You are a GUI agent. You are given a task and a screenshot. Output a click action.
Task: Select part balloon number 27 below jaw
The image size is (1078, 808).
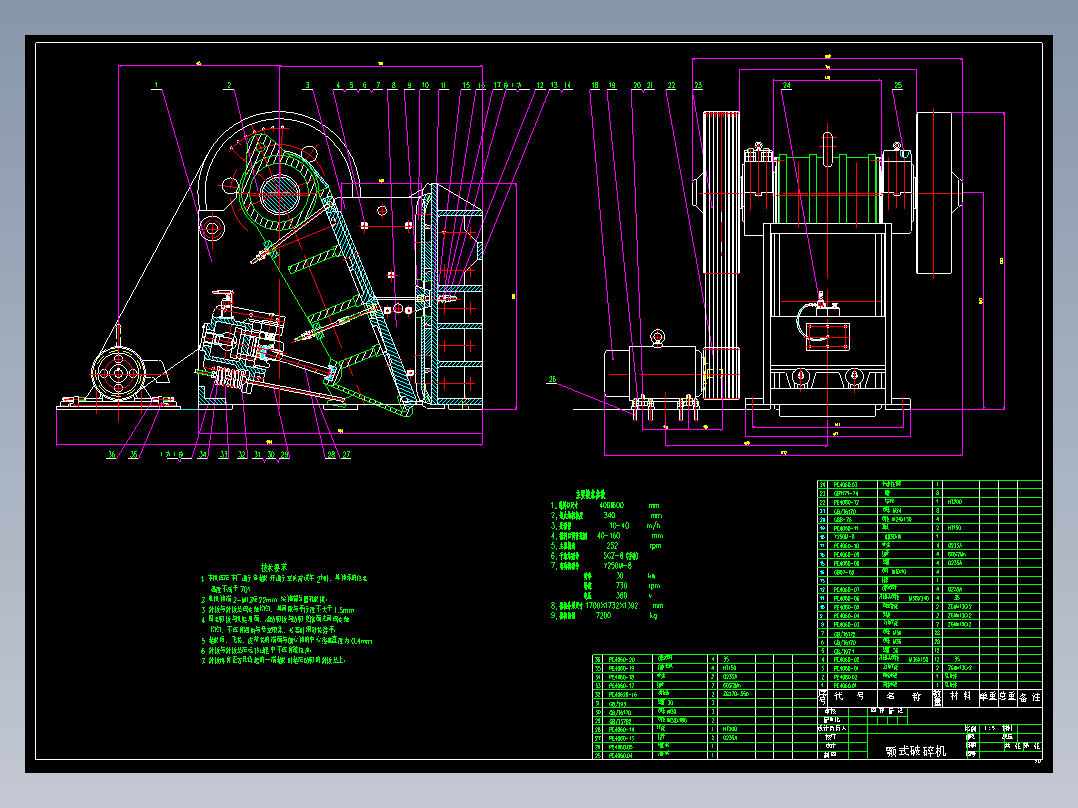pyautogui.click(x=346, y=454)
